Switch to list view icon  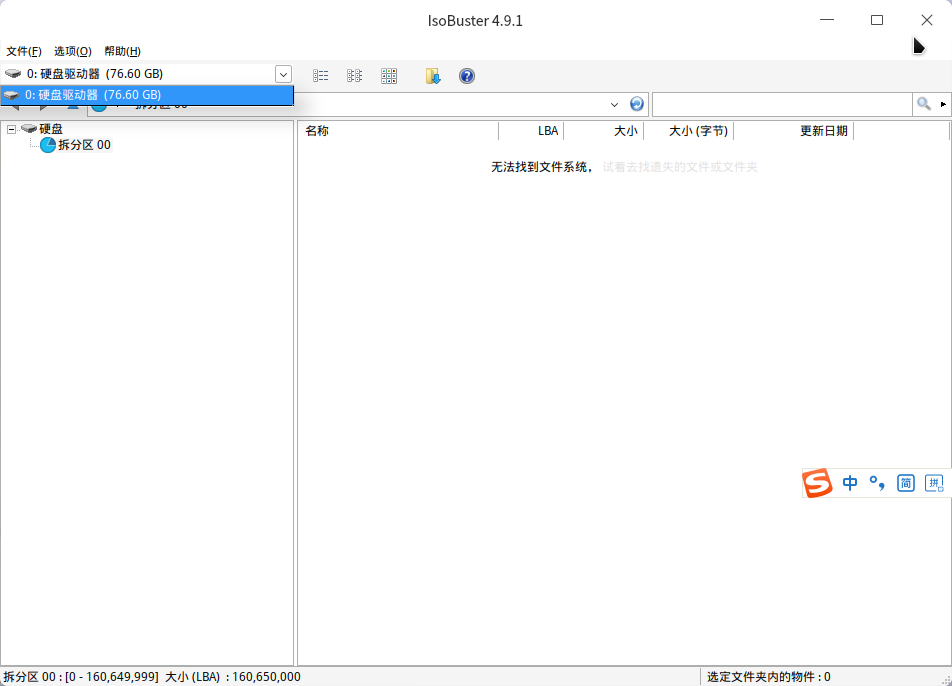pyautogui.click(x=321, y=76)
